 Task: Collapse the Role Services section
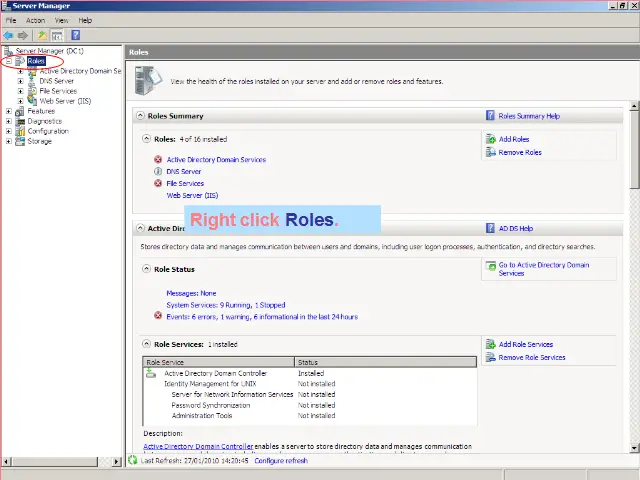point(148,344)
